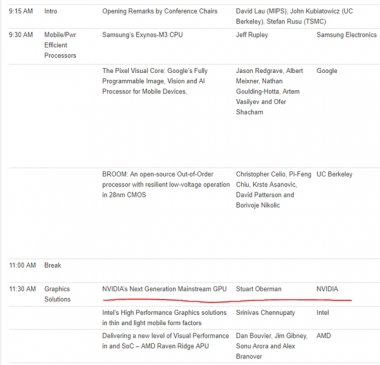Click speaker name Jeff Rupley
This screenshot has width=380, height=365.
pyautogui.click(x=252, y=35)
